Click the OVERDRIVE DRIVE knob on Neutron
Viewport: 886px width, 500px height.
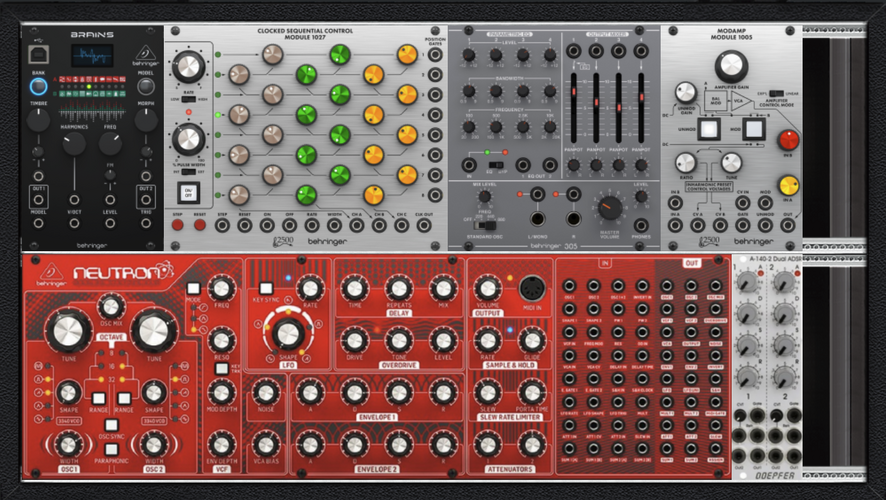pyautogui.click(x=355, y=340)
